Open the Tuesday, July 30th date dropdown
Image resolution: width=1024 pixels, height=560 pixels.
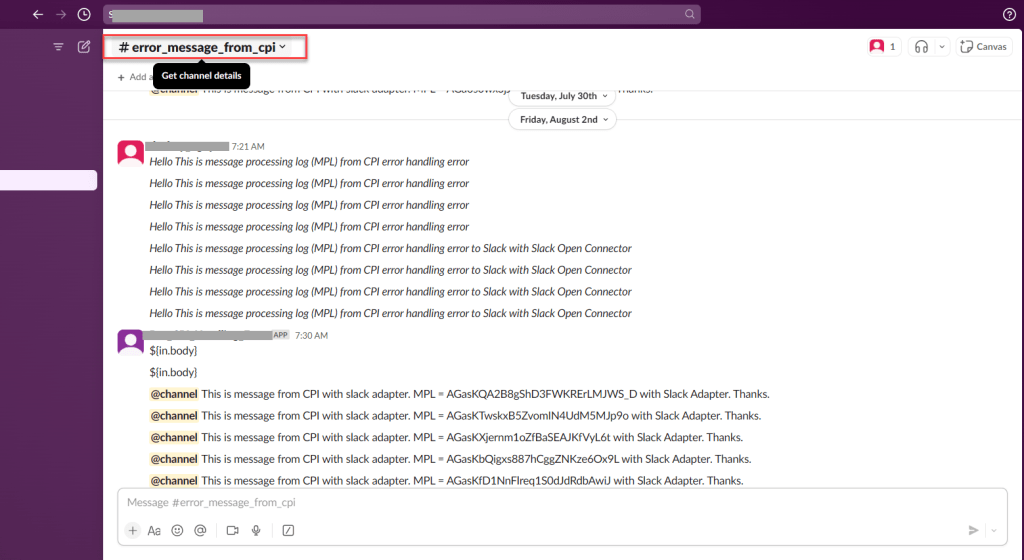(x=562, y=96)
